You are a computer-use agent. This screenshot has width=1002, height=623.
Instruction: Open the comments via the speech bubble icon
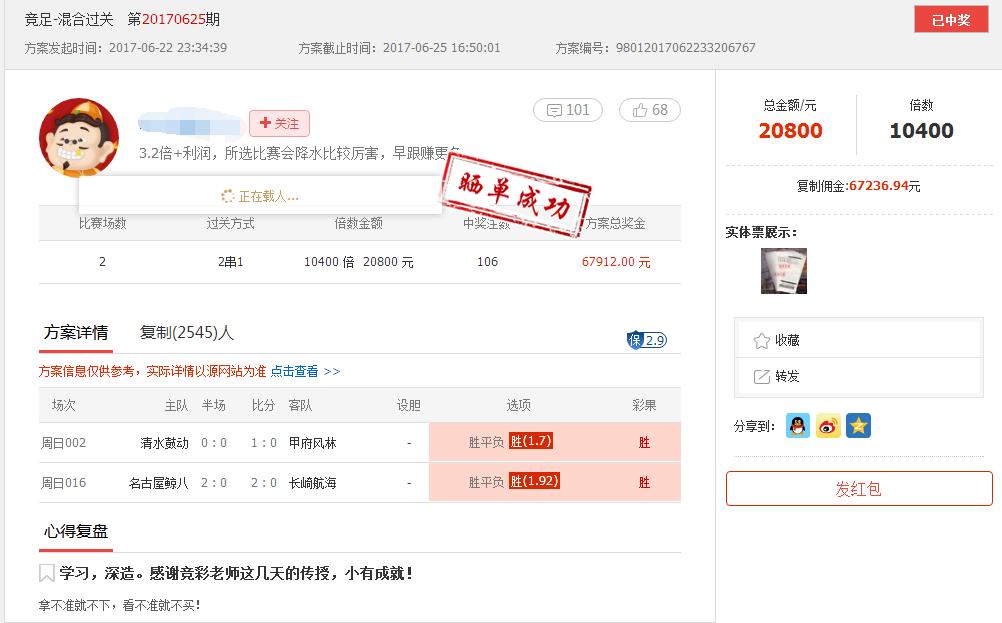[x=555, y=110]
